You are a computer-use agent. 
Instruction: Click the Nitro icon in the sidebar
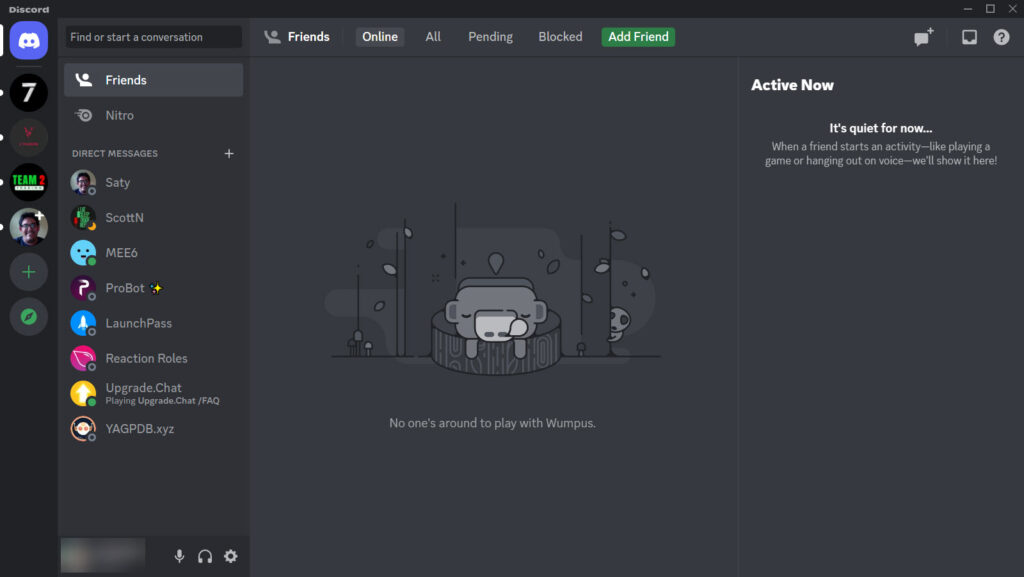(x=84, y=116)
